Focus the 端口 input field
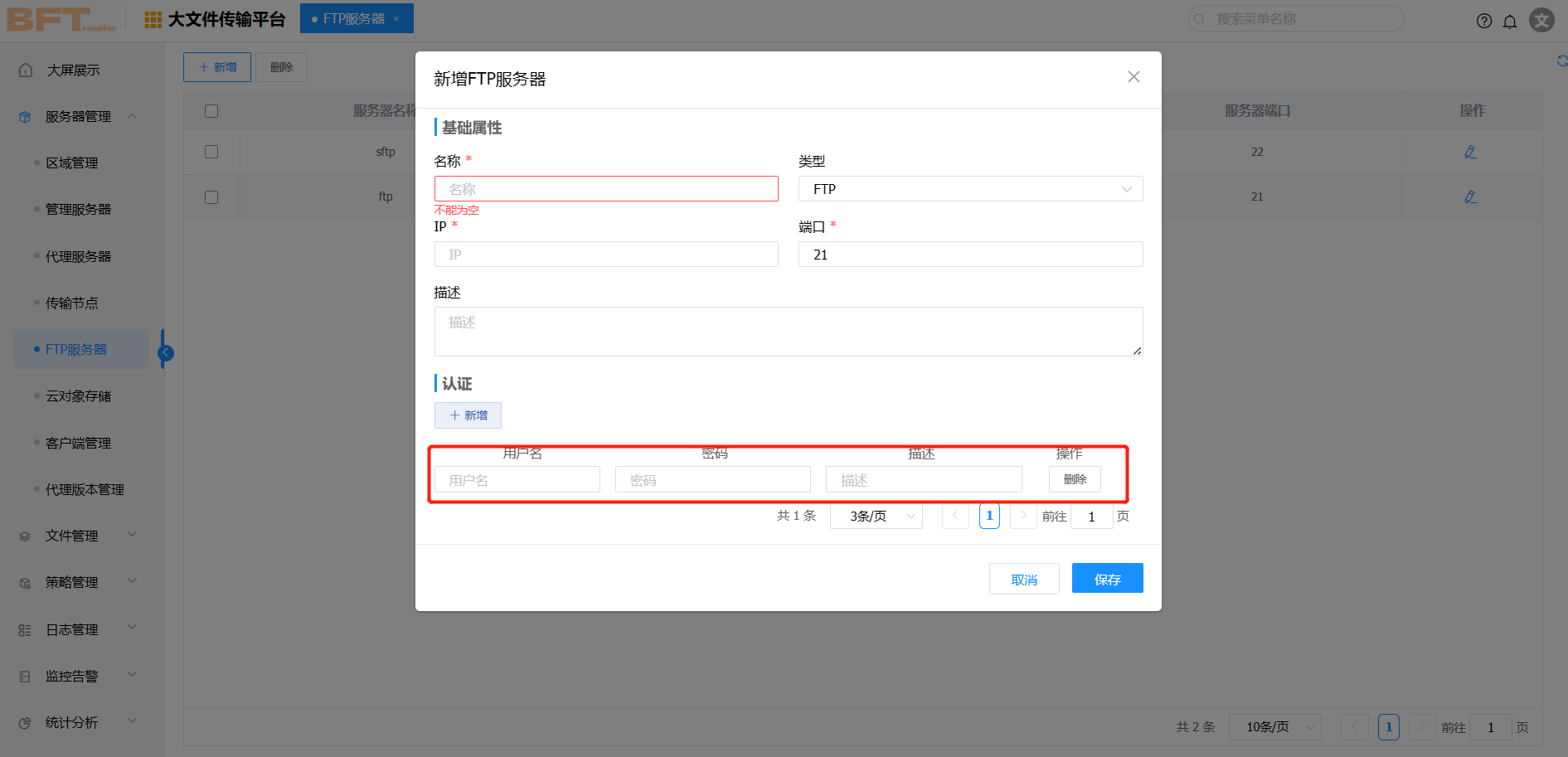Screen dimensions: 1568x757 (970, 255)
